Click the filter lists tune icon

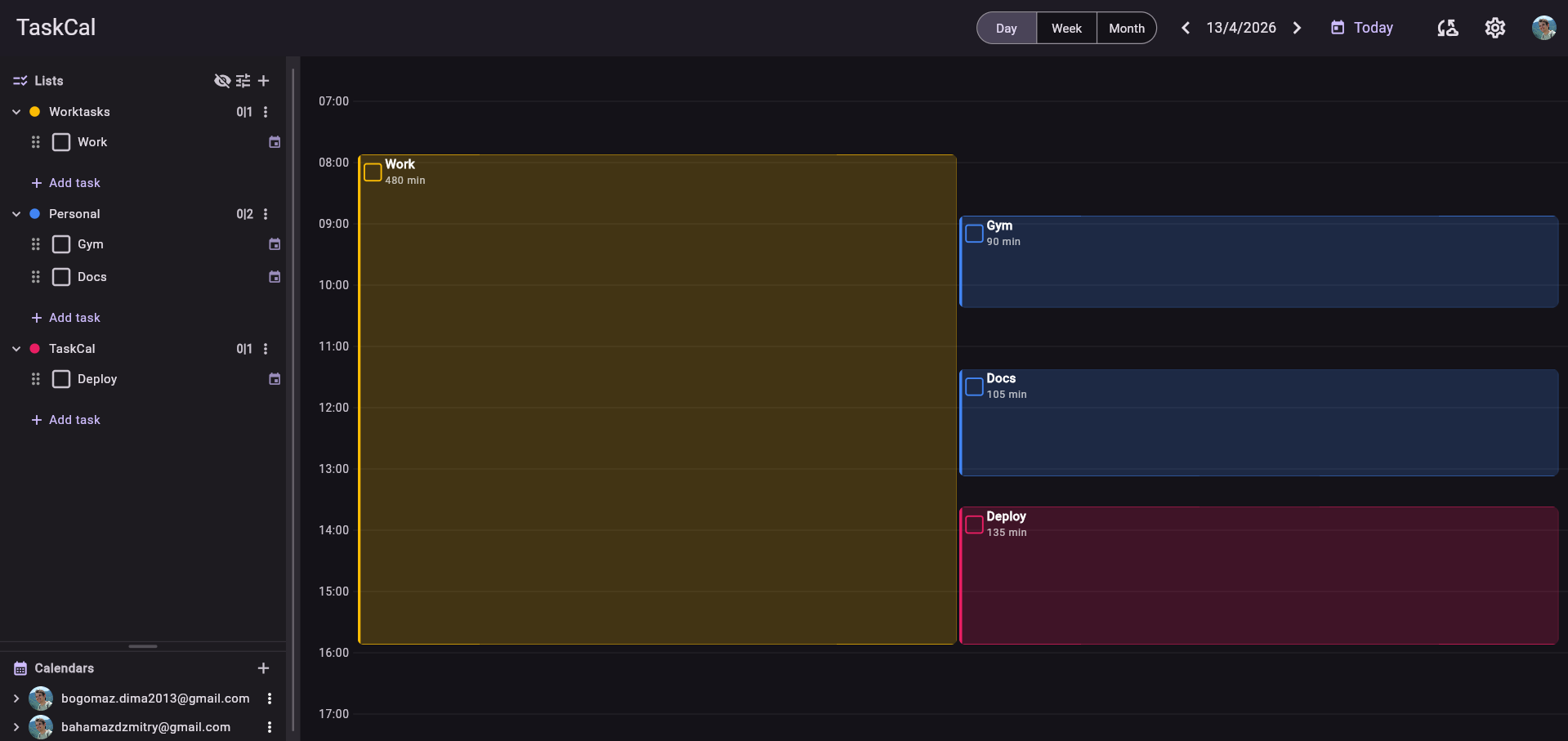point(243,81)
